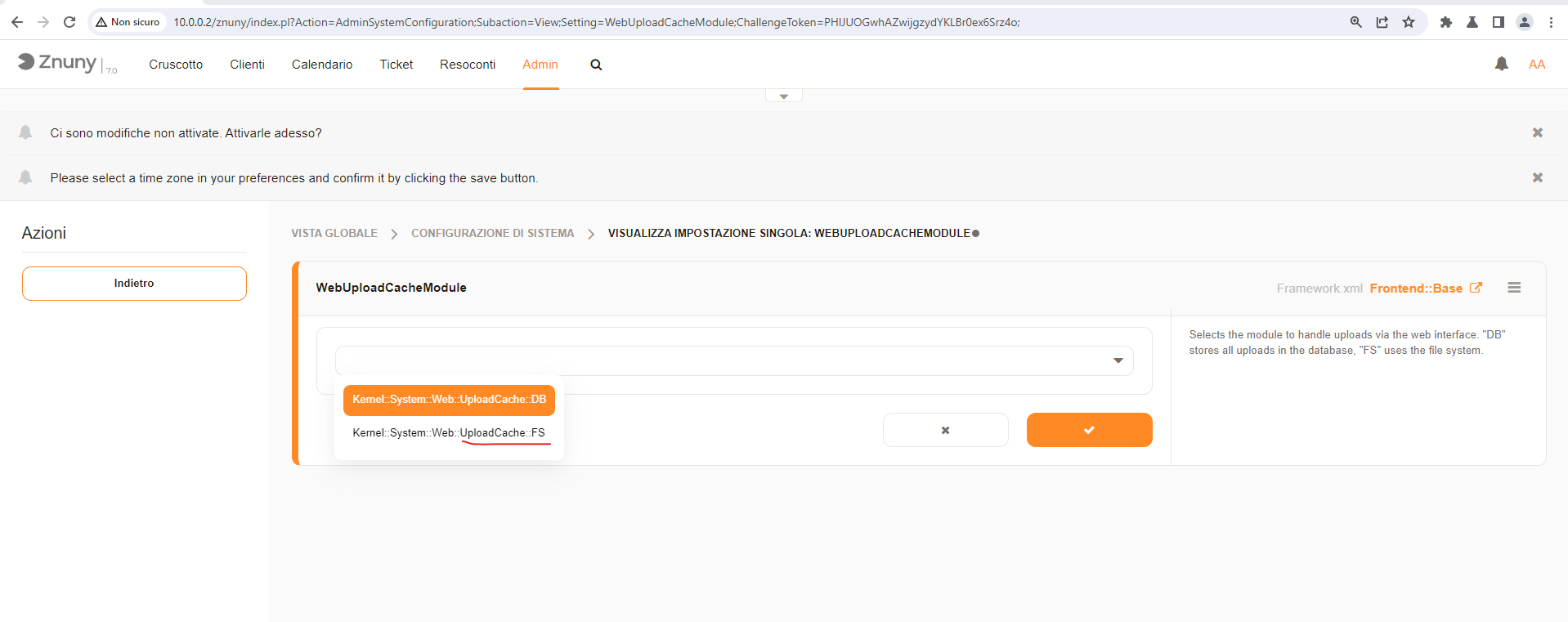Click the WebUploadCacheModule setting title
Image resolution: width=1568 pixels, height=622 pixels.
click(392, 288)
